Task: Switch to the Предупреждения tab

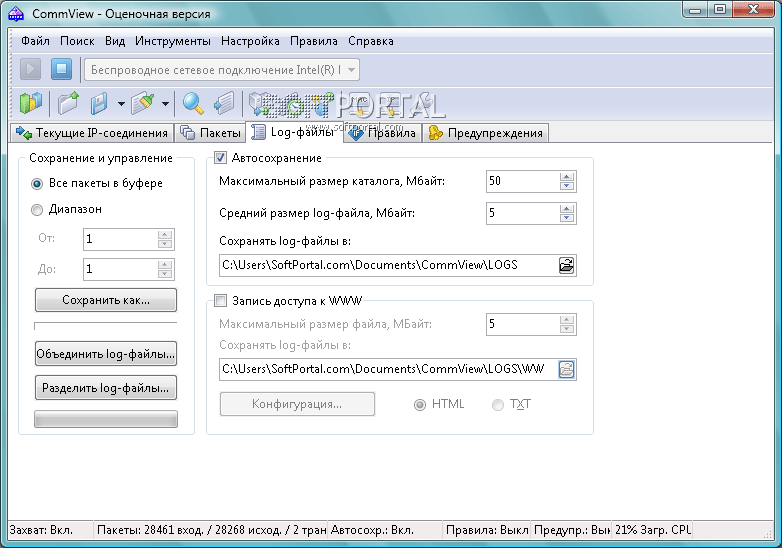Action: [486, 133]
